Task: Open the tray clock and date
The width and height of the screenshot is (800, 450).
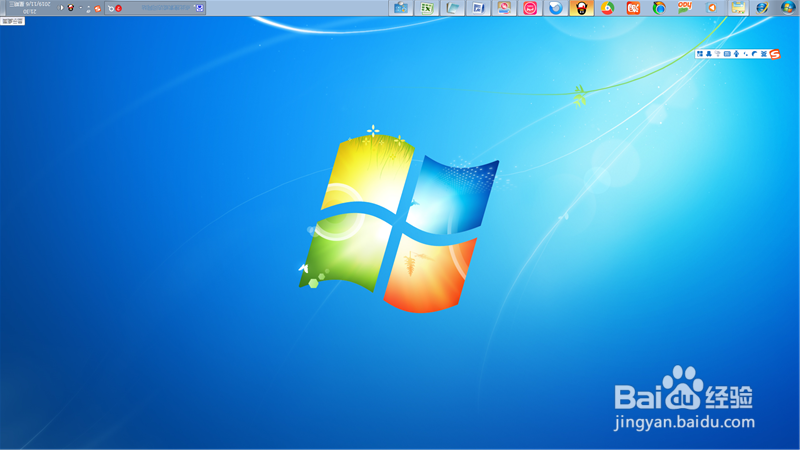Action: coord(30,8)
